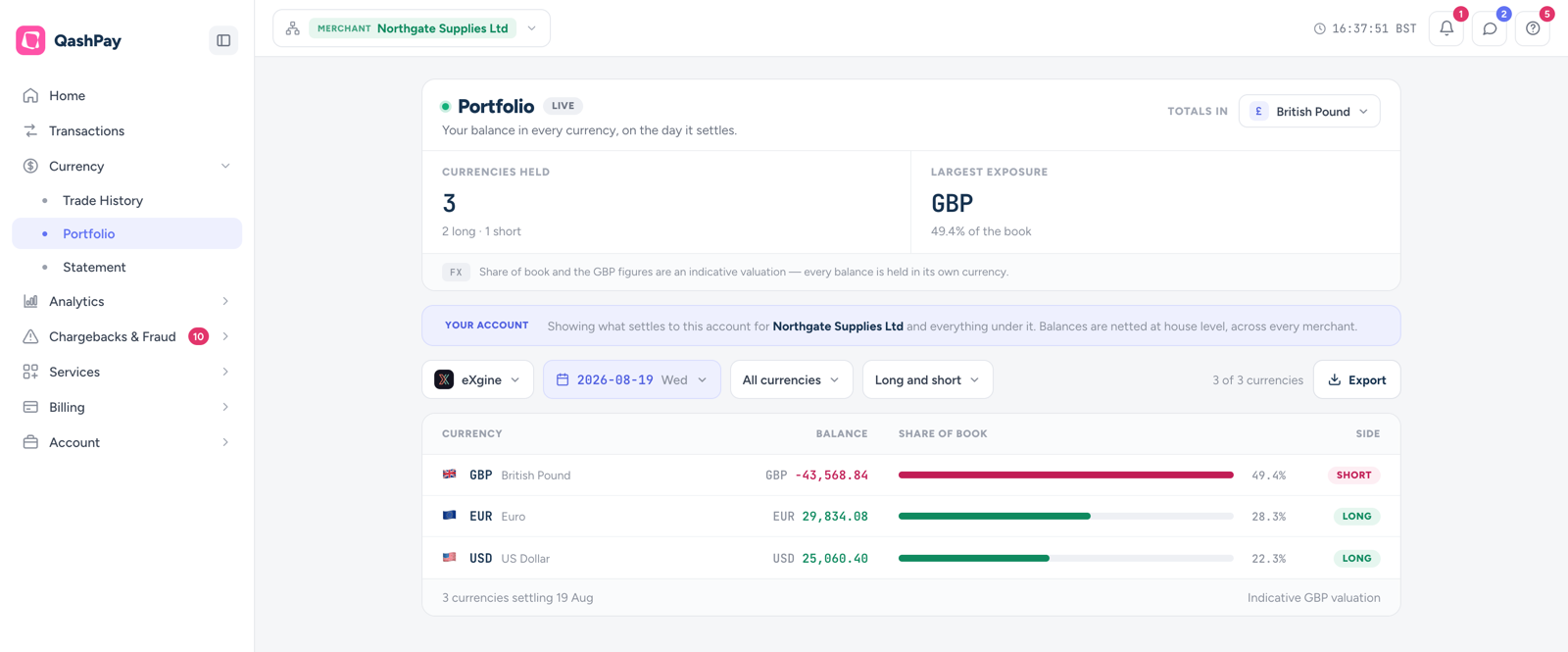Open the All currencies filter
The width and height of the screenshot is (1568, 652).
pos(791,379)
